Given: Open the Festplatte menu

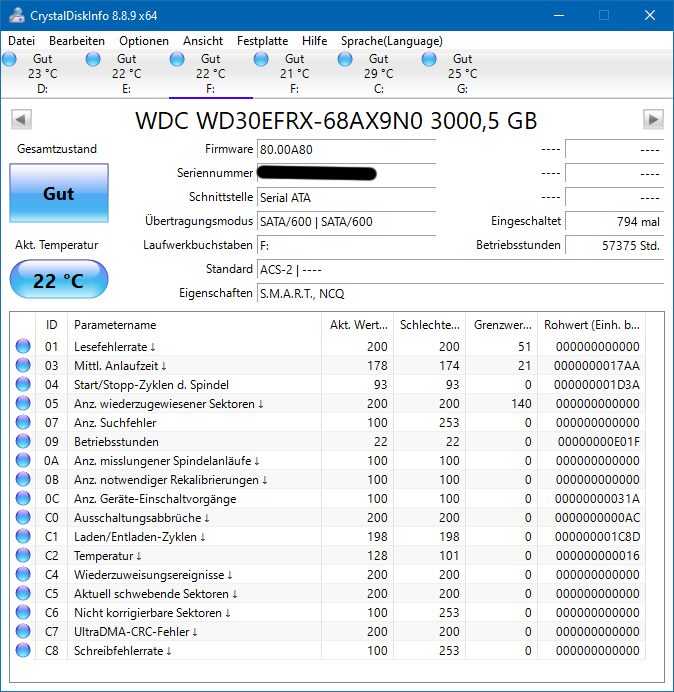Looking at the screenshot, I should [262, 41].
